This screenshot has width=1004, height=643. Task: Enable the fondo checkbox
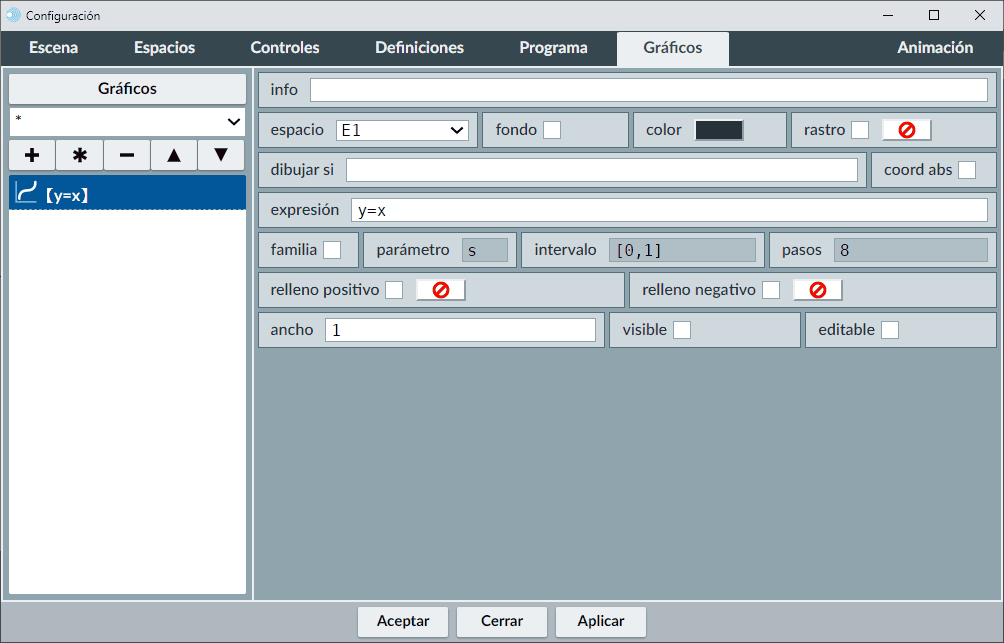point(551,130)
